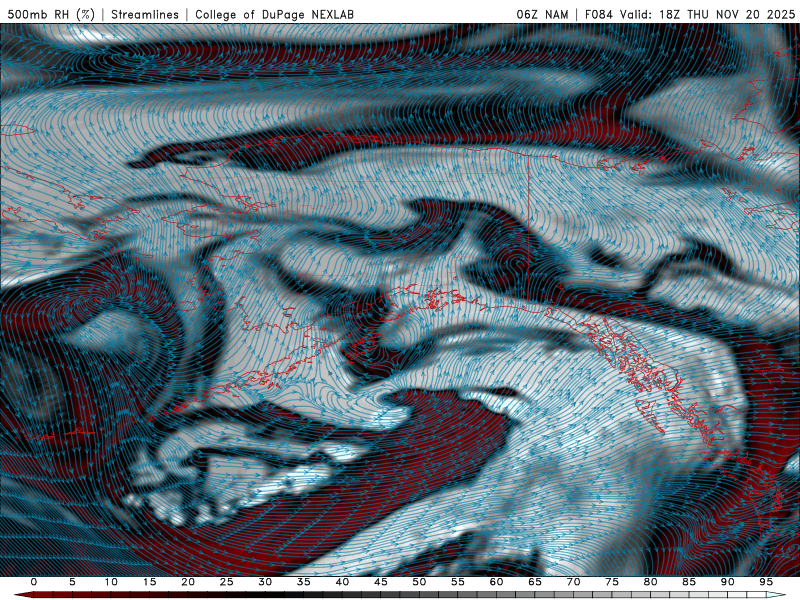This screenshot has height=600, width=800.
Task: Click the '0' label on the color scale
Action: click(34, 582)
